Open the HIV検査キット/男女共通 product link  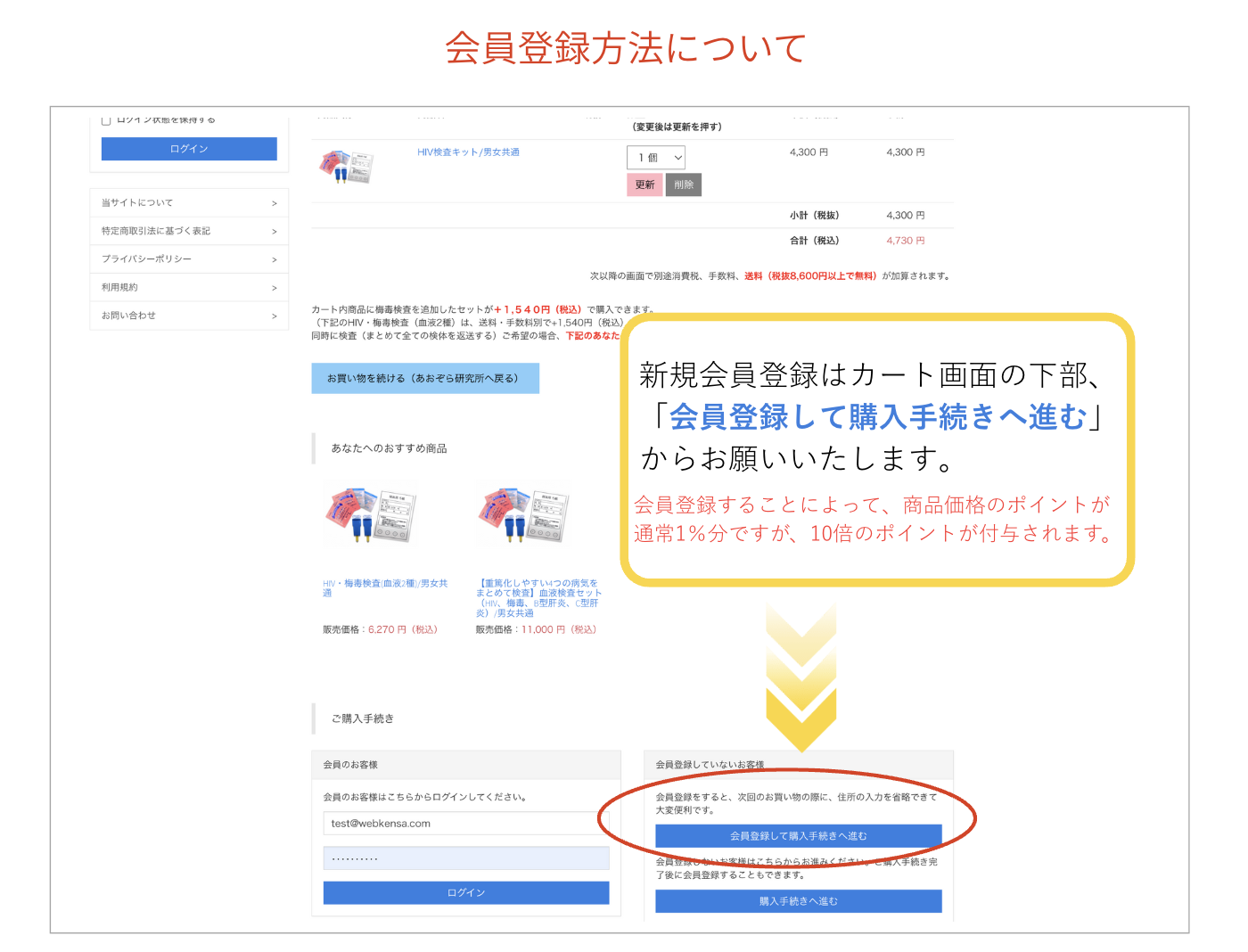[468, 152]
